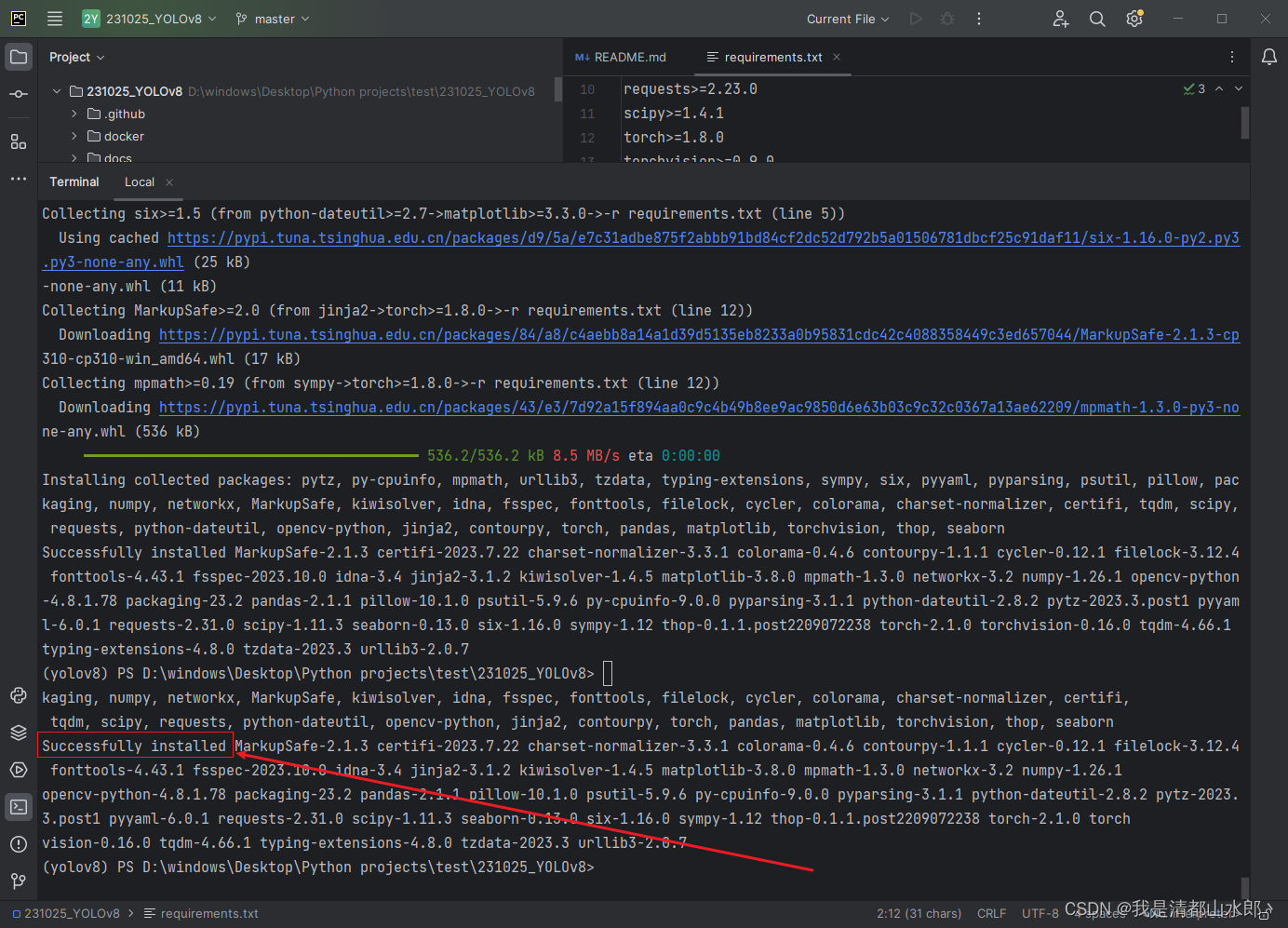Go to next highlighted problem arrow
This screenshot has height=928, width=1288.
click(1239, 88)
